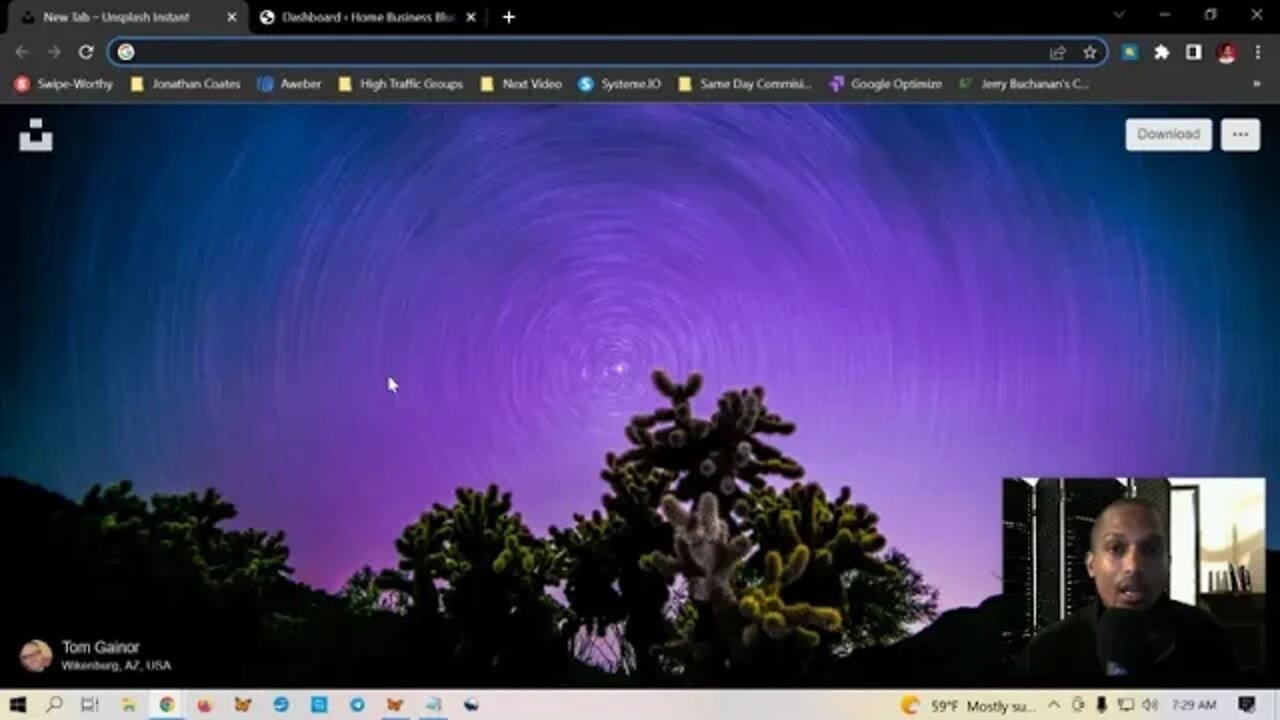Open the volume speaker control
The width and height of the screenshot is (1280, 720).
point(1149,706)
